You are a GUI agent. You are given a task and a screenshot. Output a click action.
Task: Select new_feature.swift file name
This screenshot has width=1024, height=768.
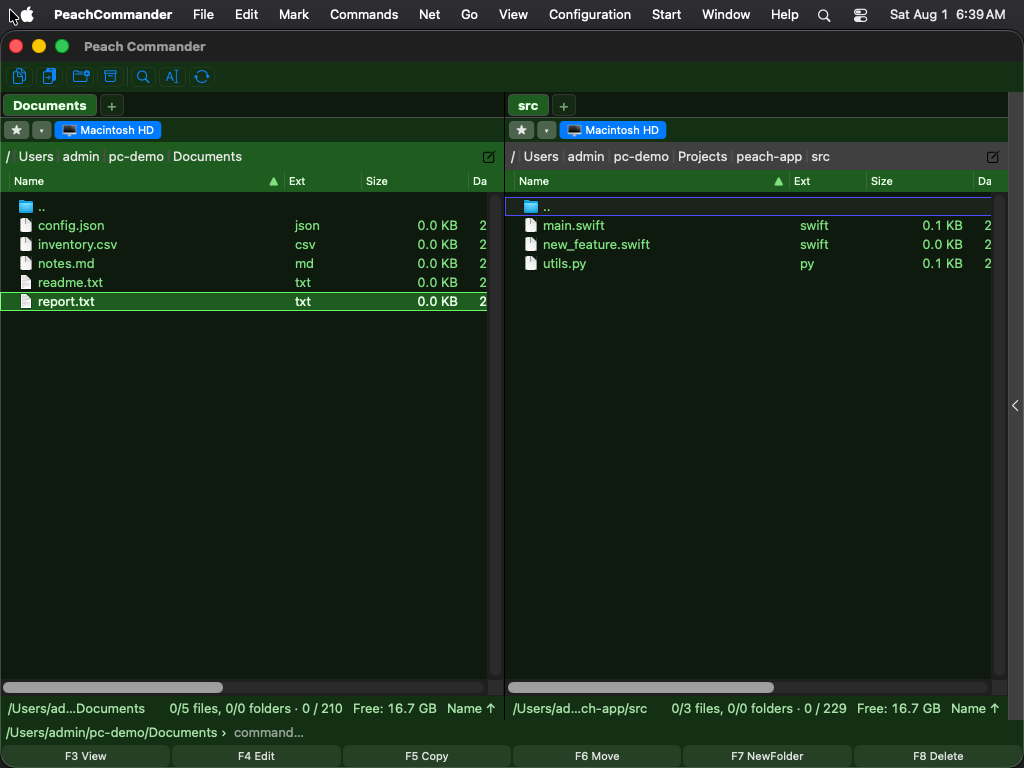[x=596, y=244]
